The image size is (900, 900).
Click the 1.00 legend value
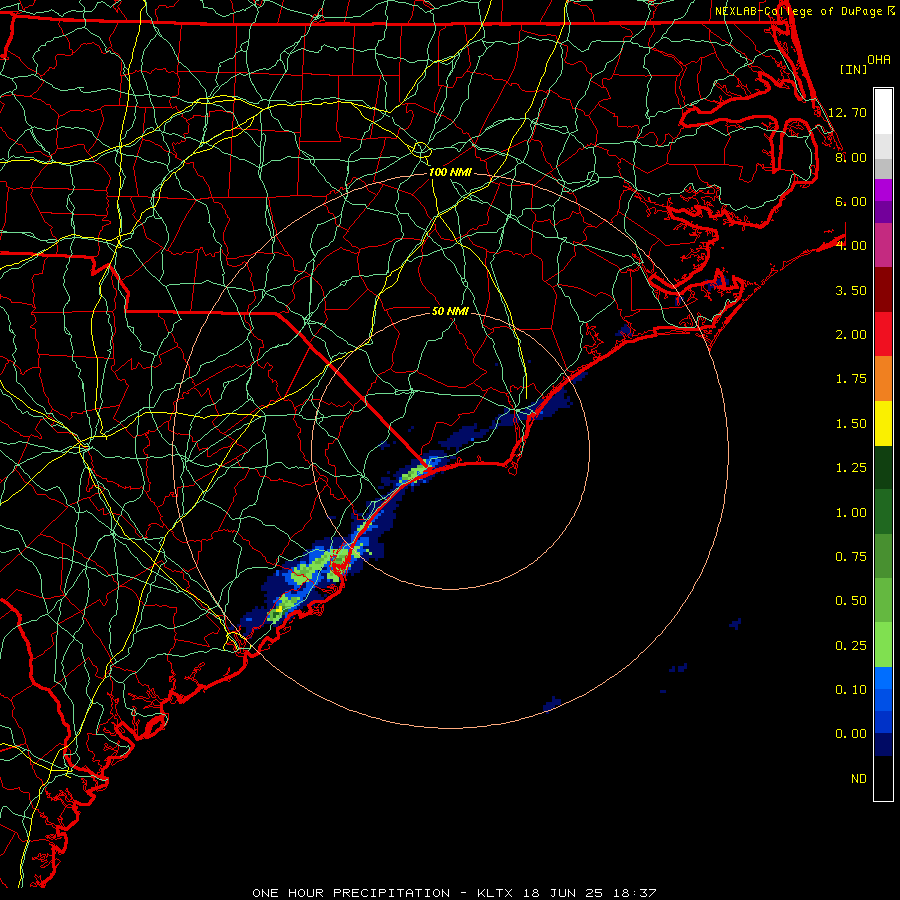pos(851,513)
